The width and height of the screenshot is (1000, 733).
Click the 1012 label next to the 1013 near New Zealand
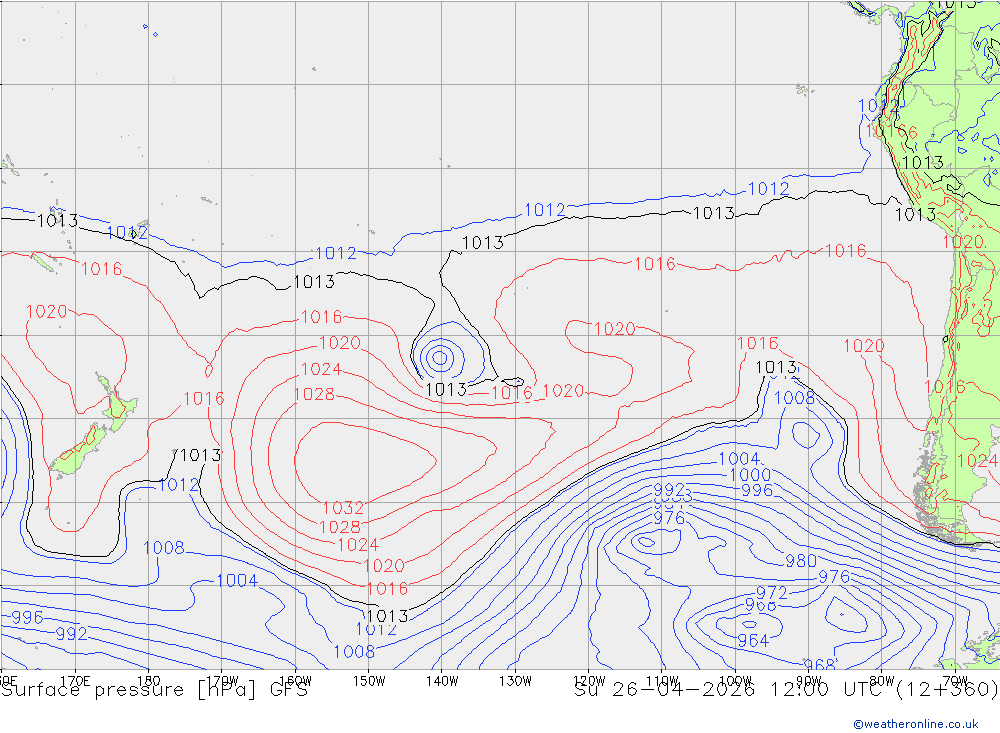179,485
